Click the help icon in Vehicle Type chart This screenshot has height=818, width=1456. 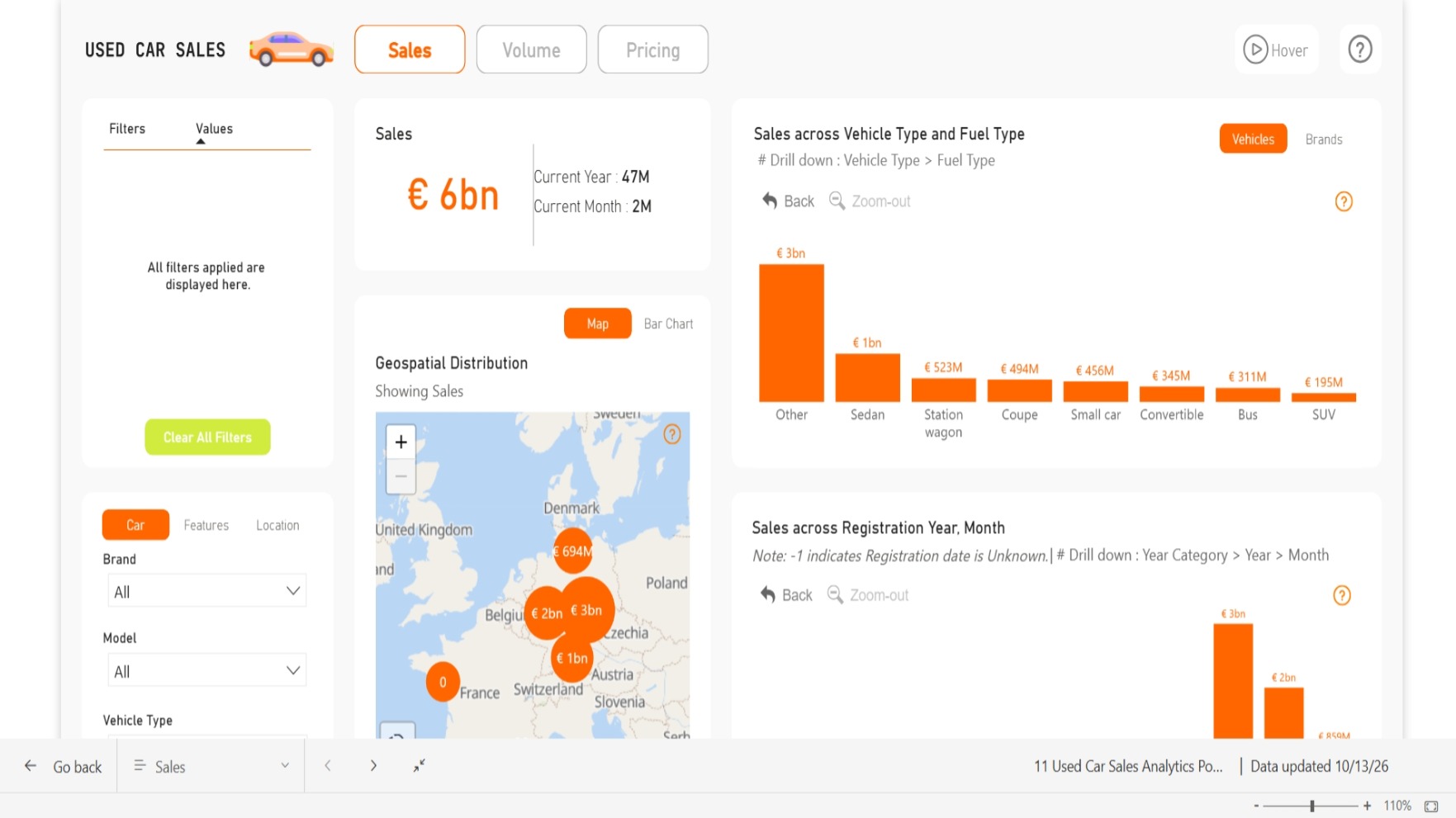click(1344, 201)
